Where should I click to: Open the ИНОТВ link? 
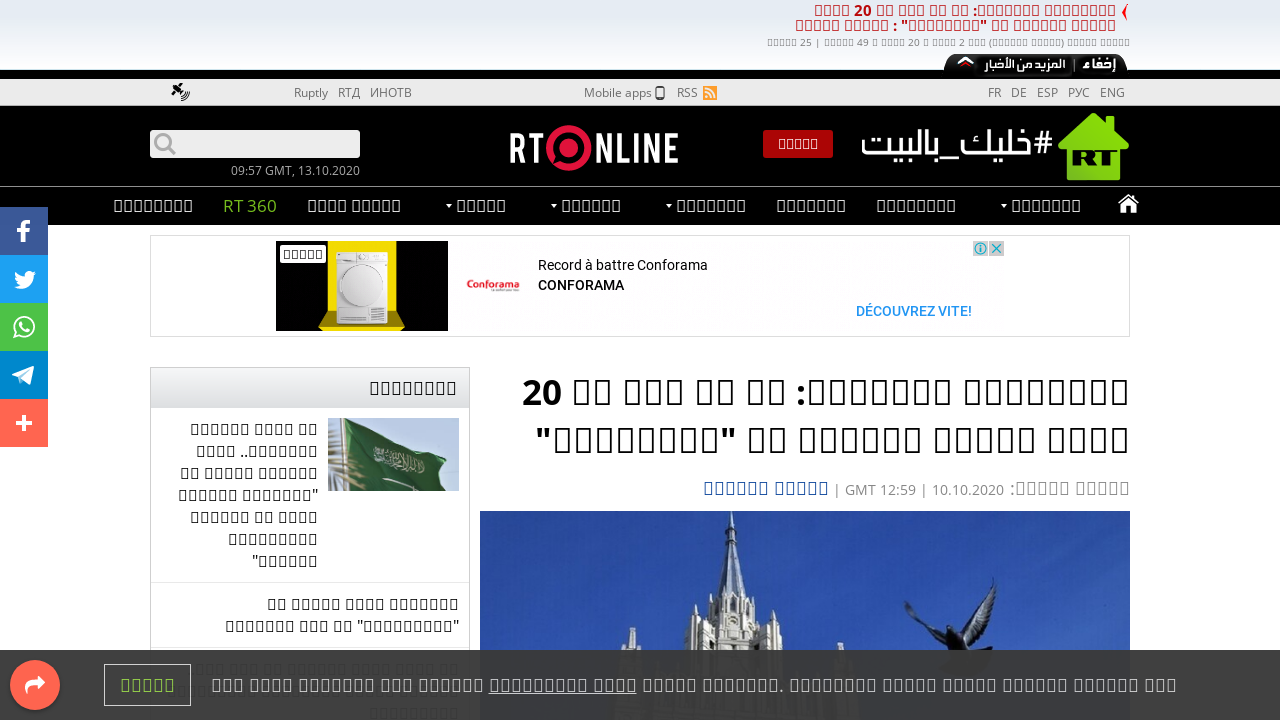point(391,93)
